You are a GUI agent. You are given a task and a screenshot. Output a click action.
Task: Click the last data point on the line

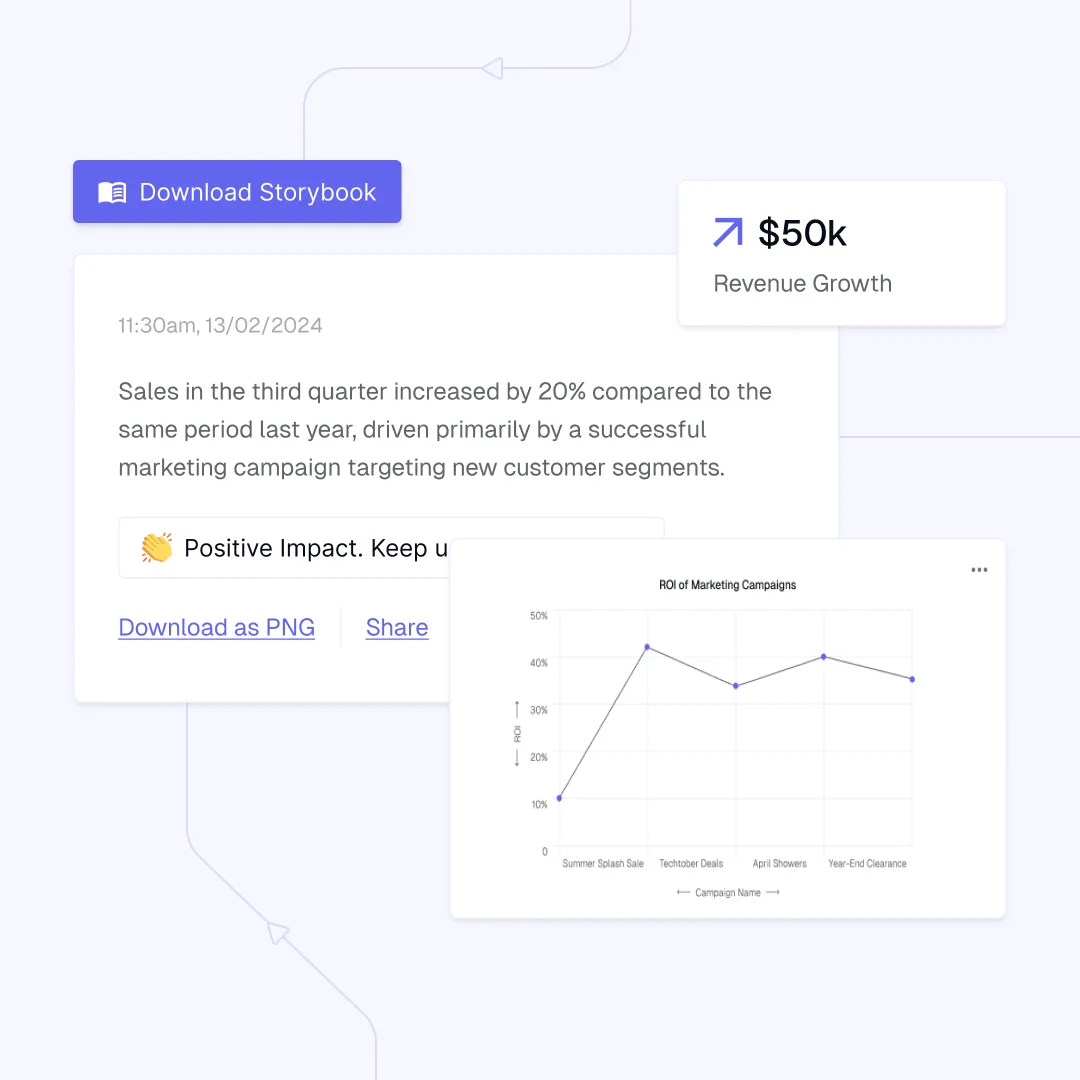click(912, 679)
